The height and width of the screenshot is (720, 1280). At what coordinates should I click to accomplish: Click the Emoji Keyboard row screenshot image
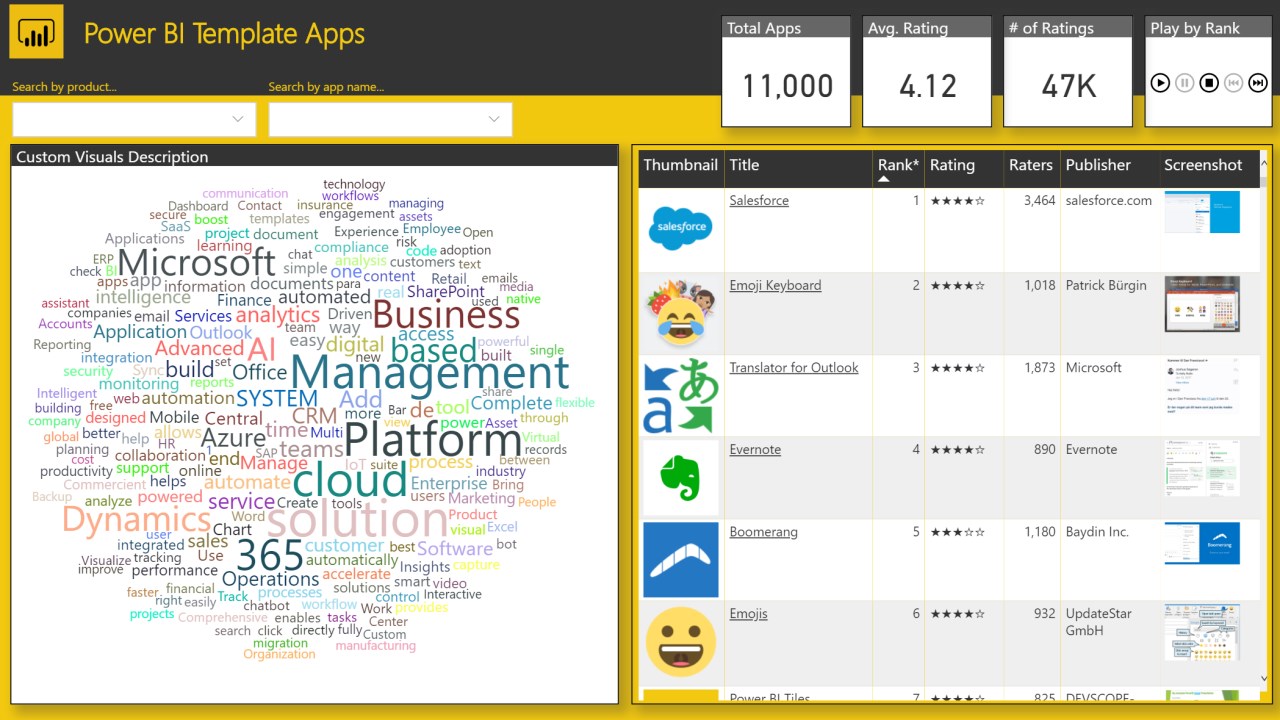click(x=1202, y=304)
